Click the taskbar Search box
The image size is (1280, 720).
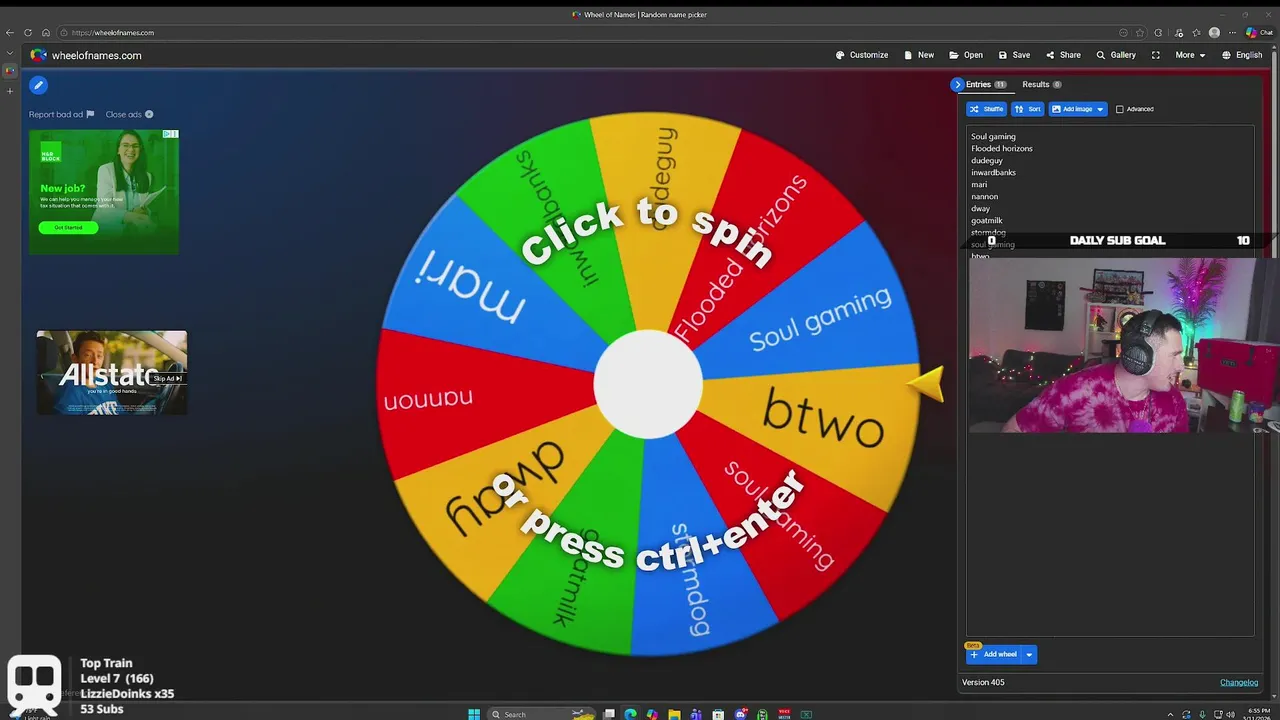click(x=541, y=714)
